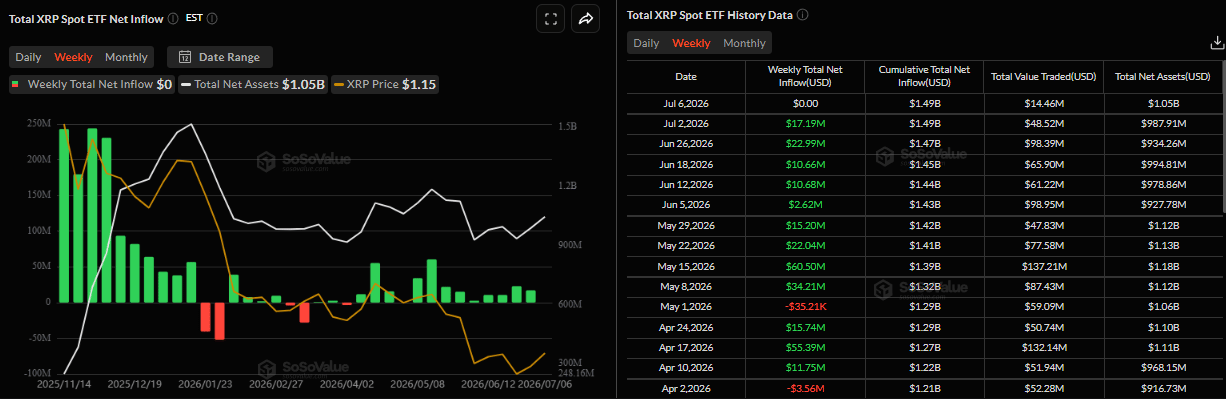The height and width of the screenshot is (399, 1226).
Task: Click the May 1,2026 date cell
Action: click(686, 307)
